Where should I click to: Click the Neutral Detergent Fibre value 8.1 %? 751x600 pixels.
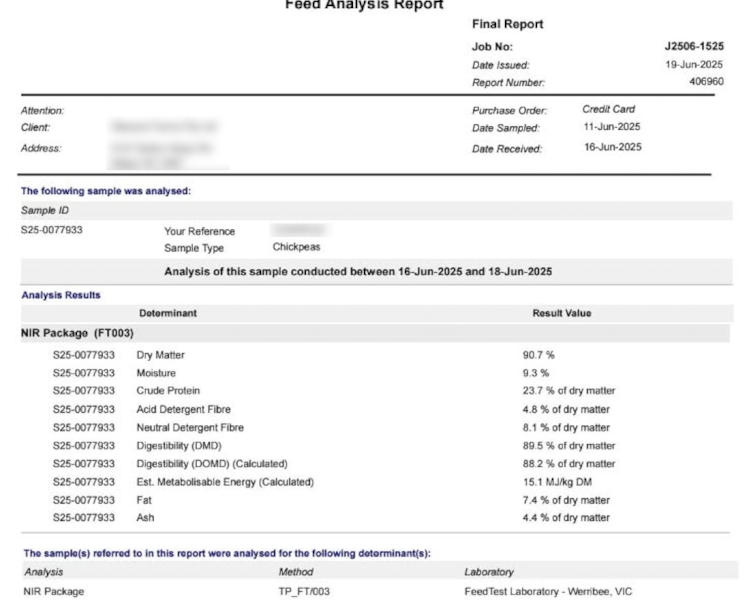[x=565, y=427]
